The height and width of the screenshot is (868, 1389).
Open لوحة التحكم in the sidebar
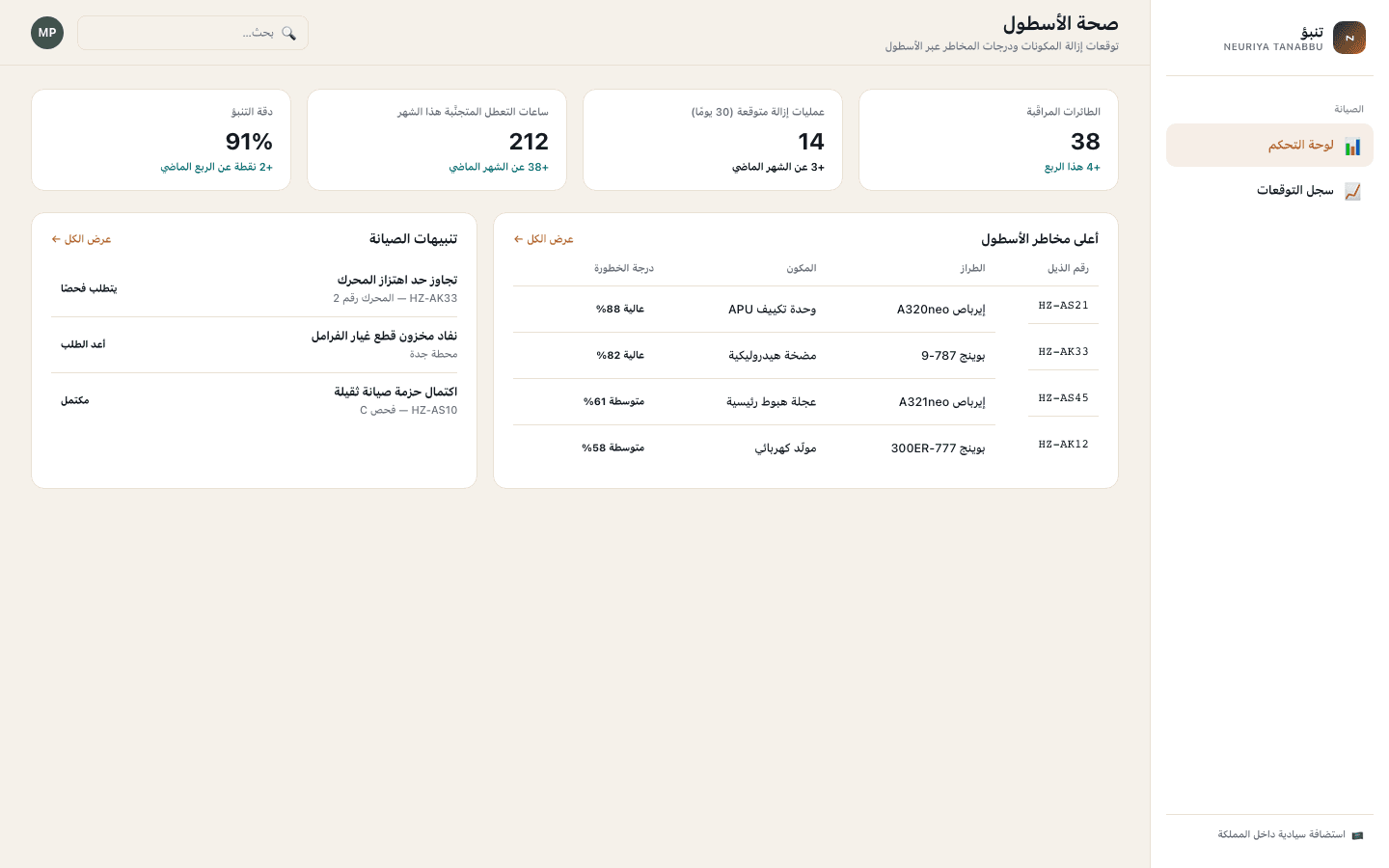pyautogui.click(x=1269, y=146)
